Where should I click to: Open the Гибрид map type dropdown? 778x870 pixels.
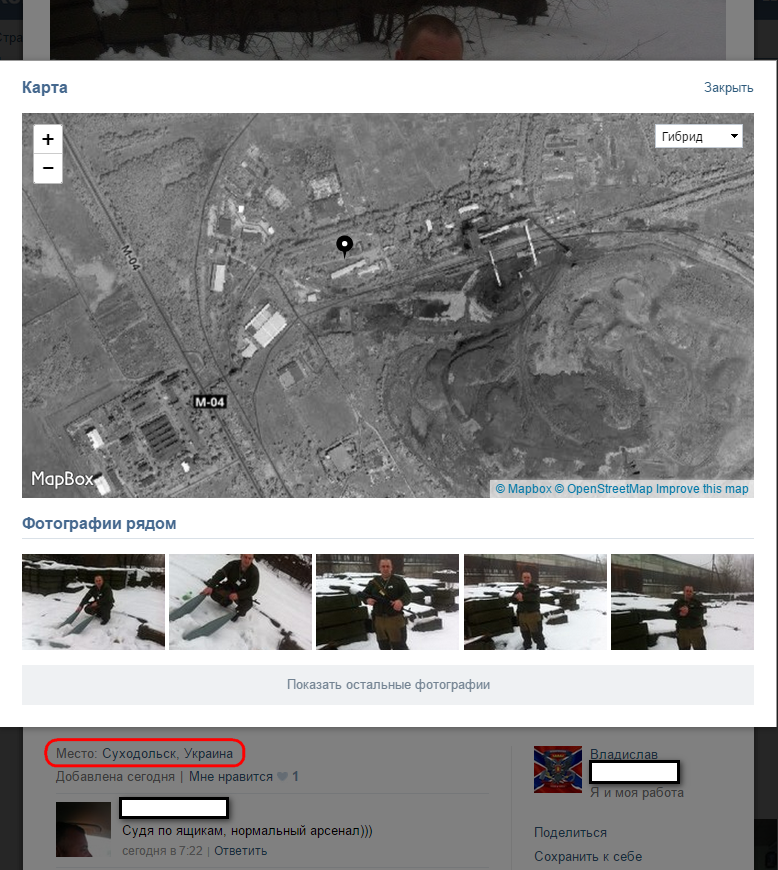tap(699, 136)
